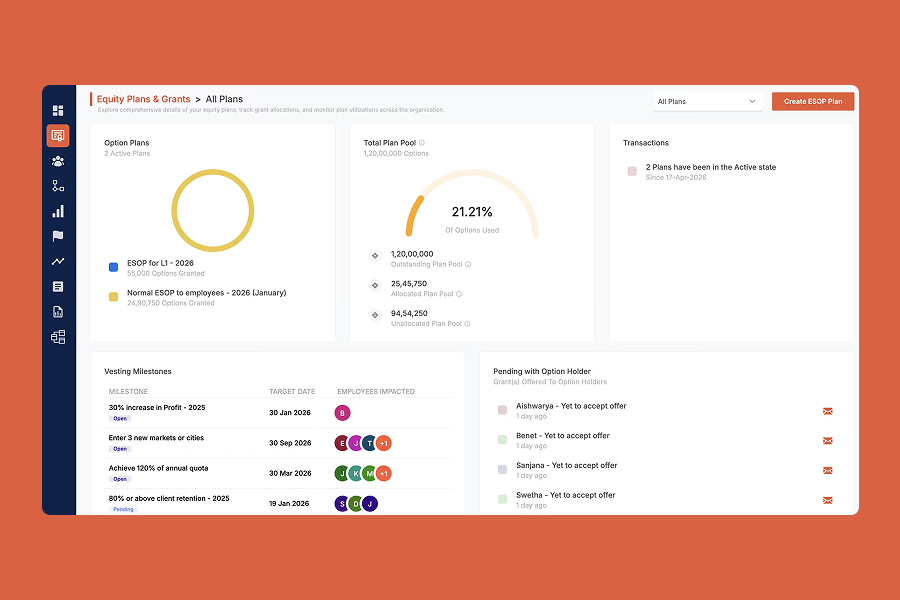This screenshot has height=600, width=900.
Task: Open the flag icon in sidebar
Action: pos(58,236)
